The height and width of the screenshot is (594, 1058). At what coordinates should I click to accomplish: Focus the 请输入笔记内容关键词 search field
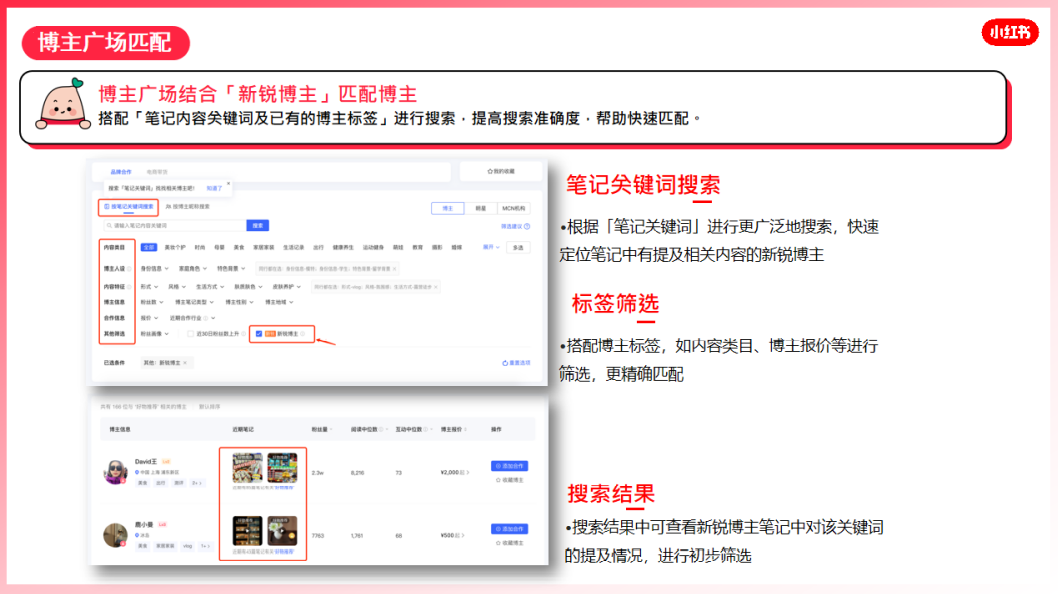(x=175, y=225)
